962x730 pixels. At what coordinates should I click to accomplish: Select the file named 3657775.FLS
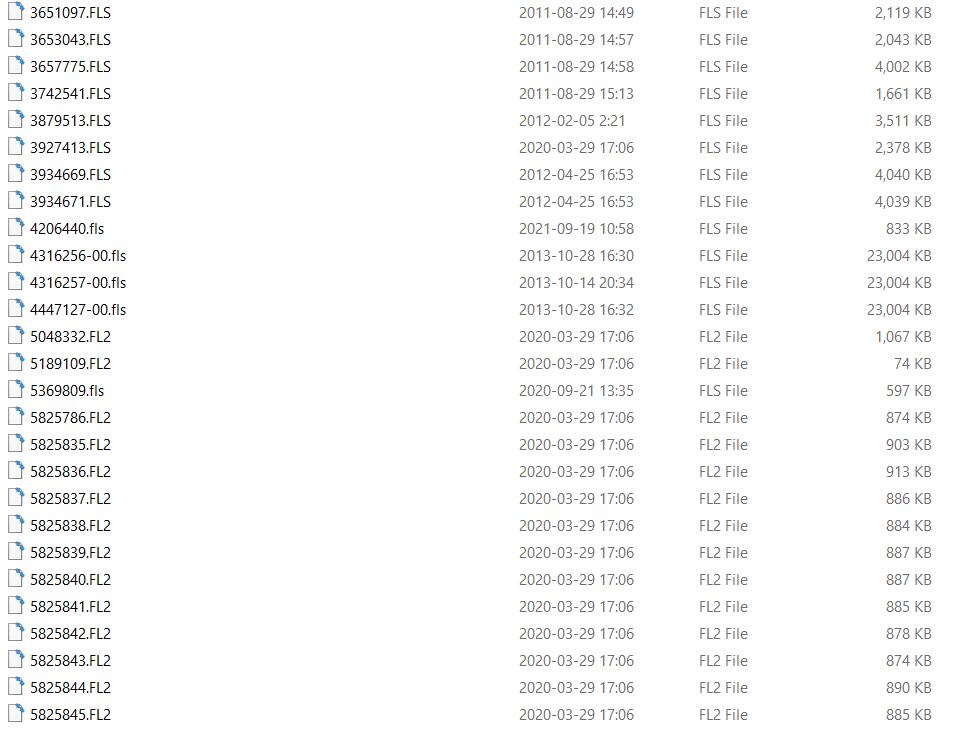pos(71,67)
